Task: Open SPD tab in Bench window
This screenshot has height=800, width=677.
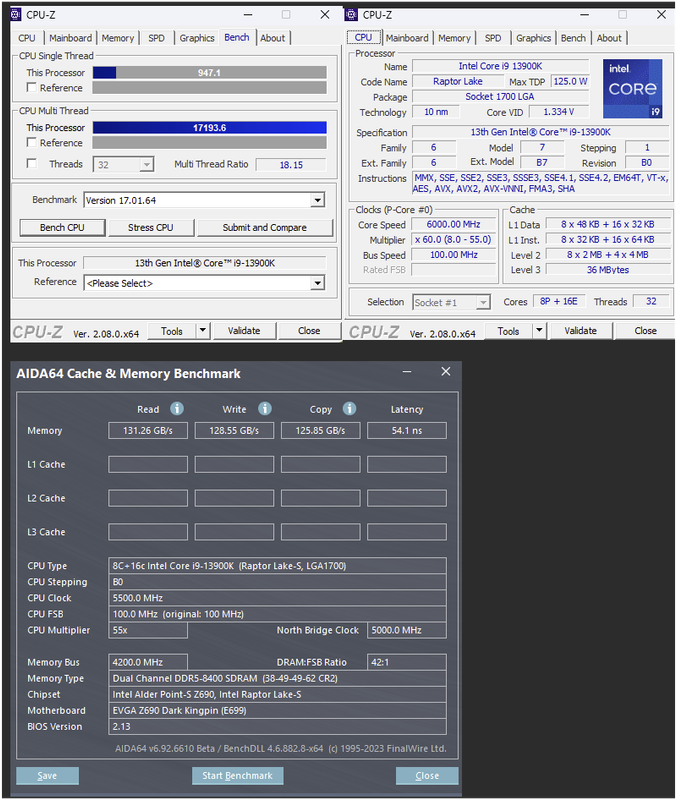Action: tap(157, 38)
